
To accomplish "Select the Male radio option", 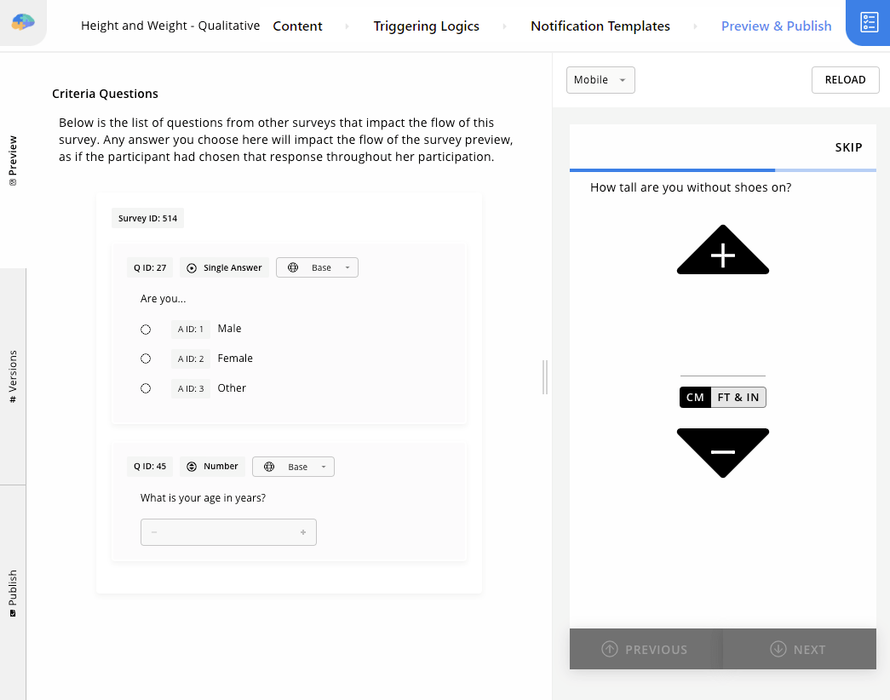I will point(146,329).
